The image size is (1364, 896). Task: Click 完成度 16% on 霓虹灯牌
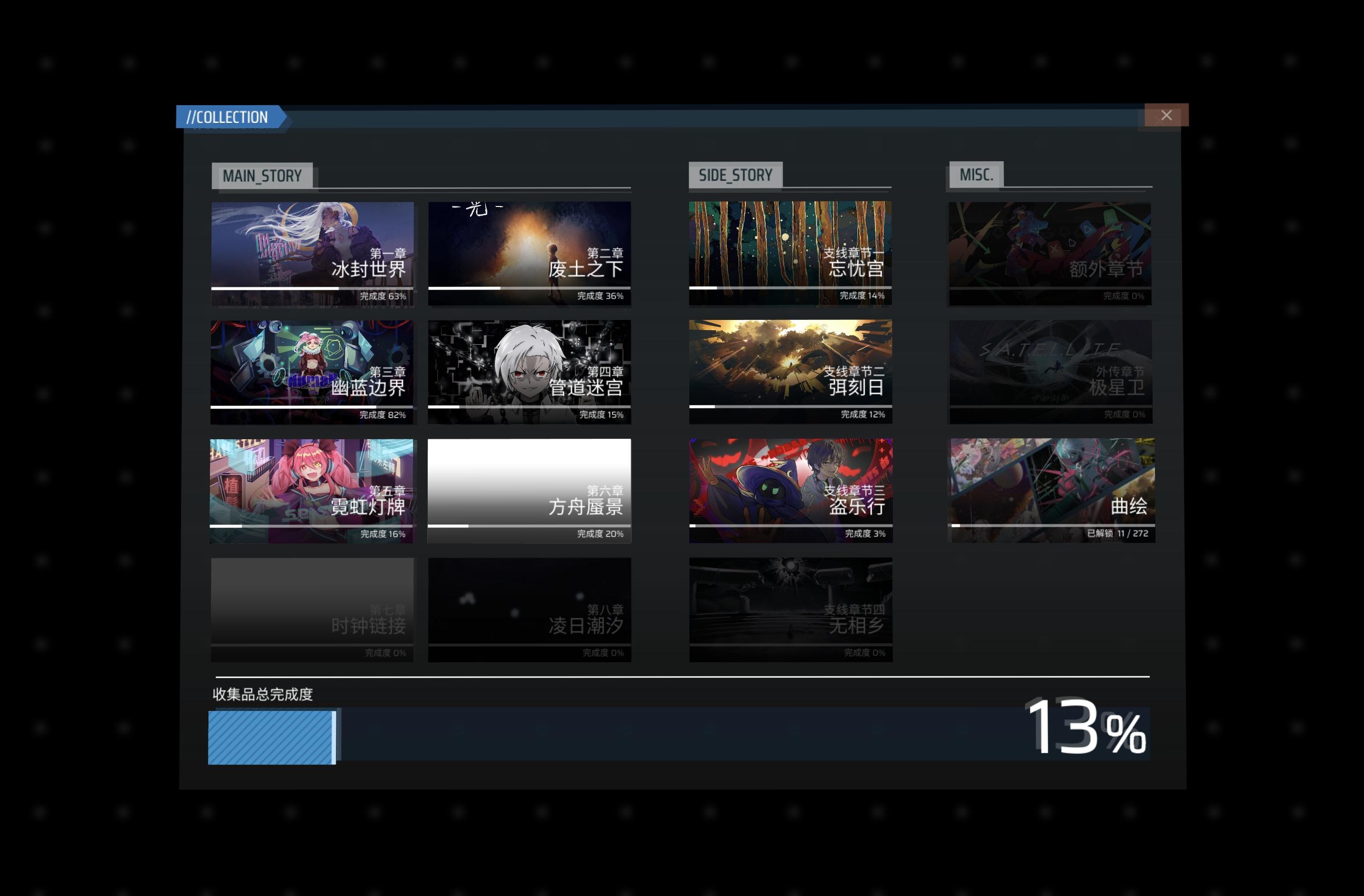(383, 534)
